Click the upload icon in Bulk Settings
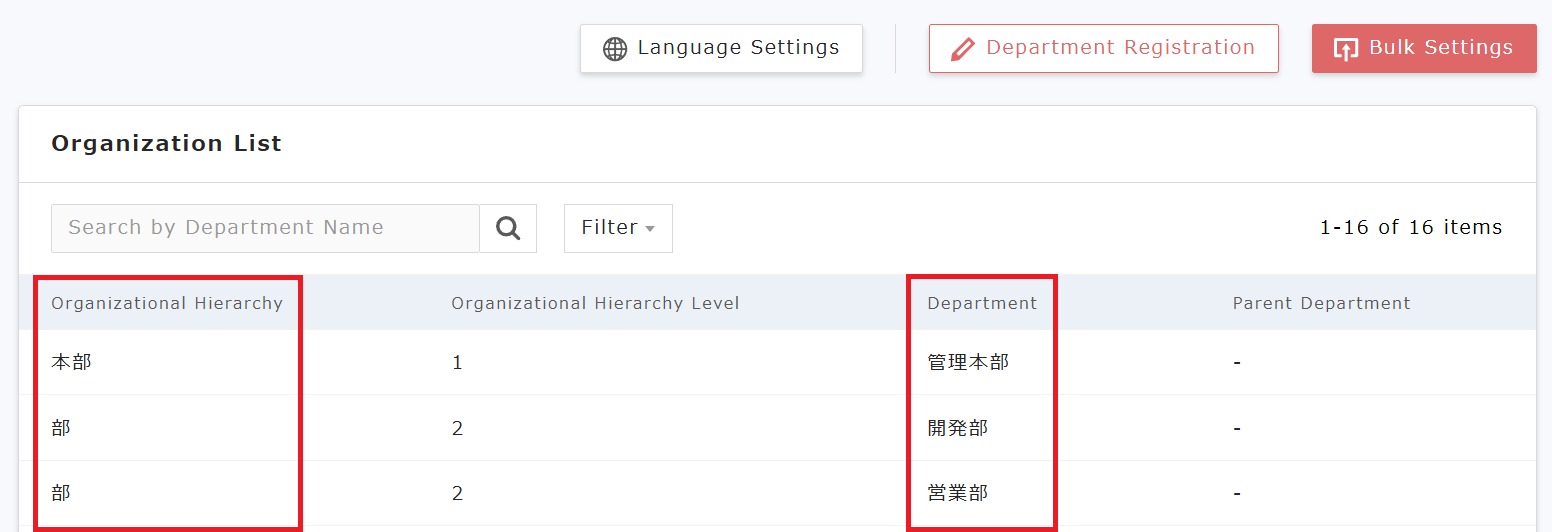 point(1346,49)
